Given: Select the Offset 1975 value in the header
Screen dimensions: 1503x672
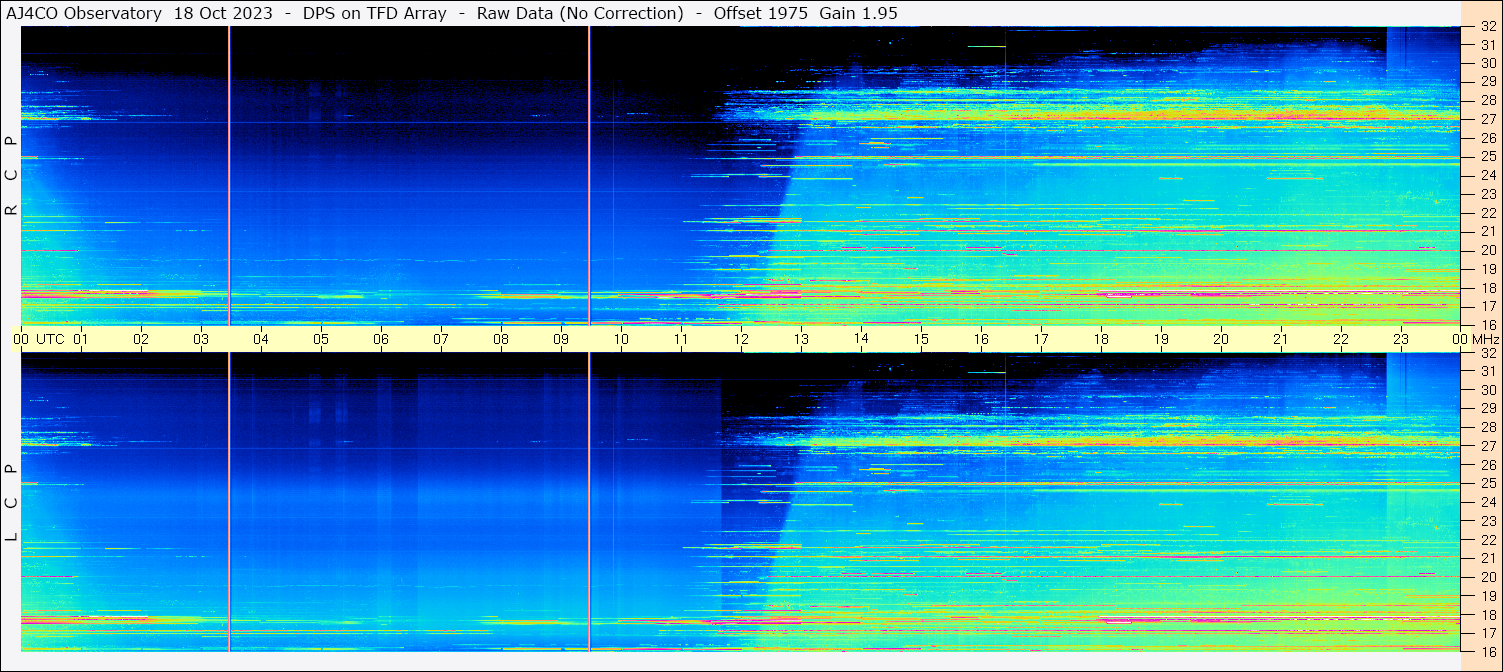Looking at the screenshot, I should (x=750, y=13).
